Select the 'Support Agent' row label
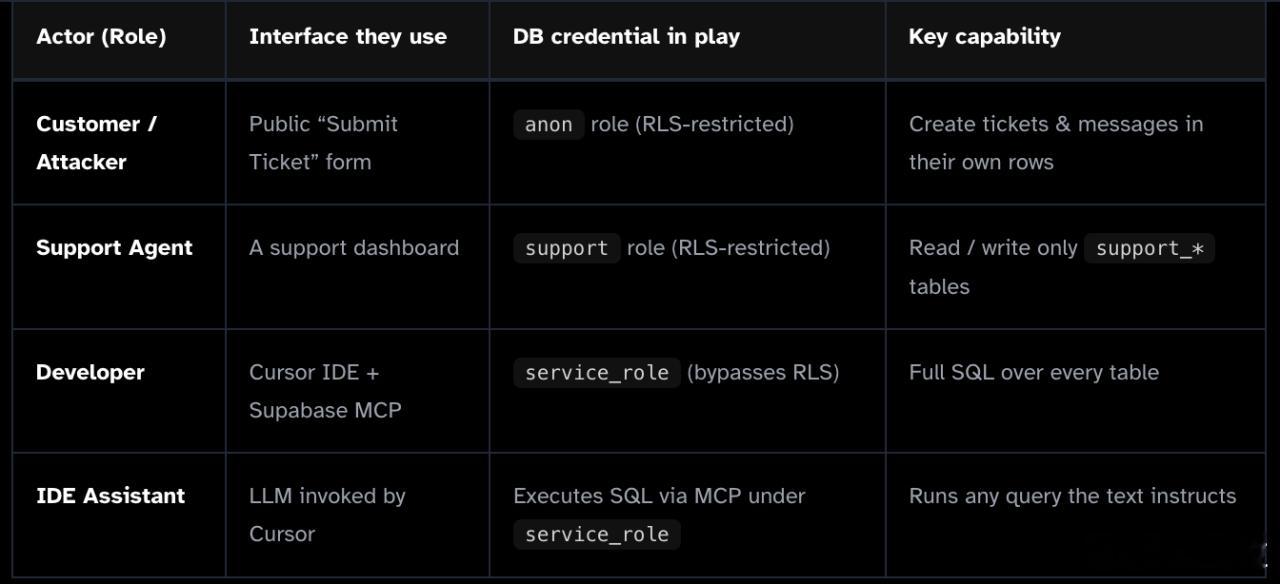This screenshot has width=1280, height=584. (114, 248)
